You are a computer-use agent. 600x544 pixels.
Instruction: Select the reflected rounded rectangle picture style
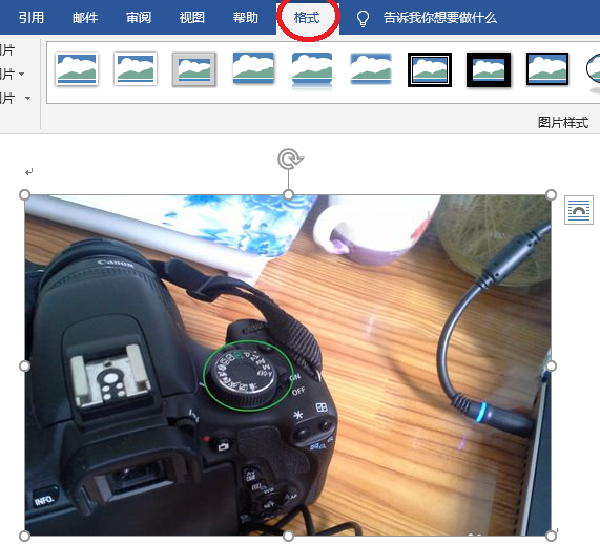(312, 70)
